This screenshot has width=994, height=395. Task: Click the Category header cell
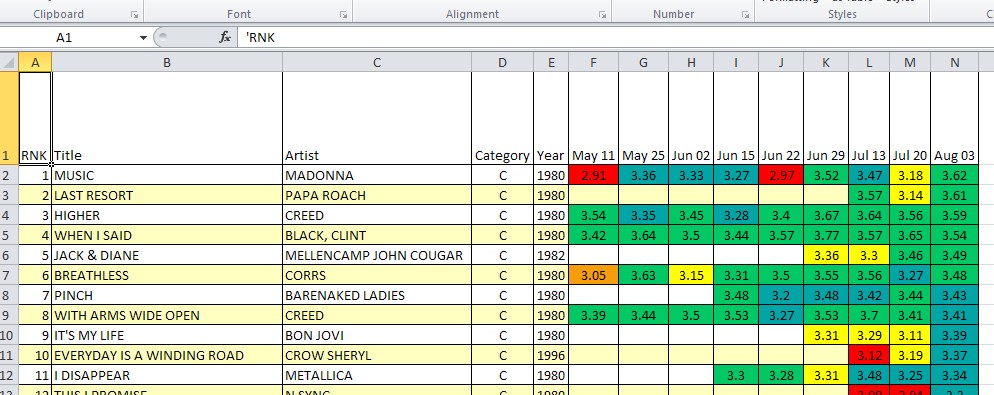[x=503, y=119]
